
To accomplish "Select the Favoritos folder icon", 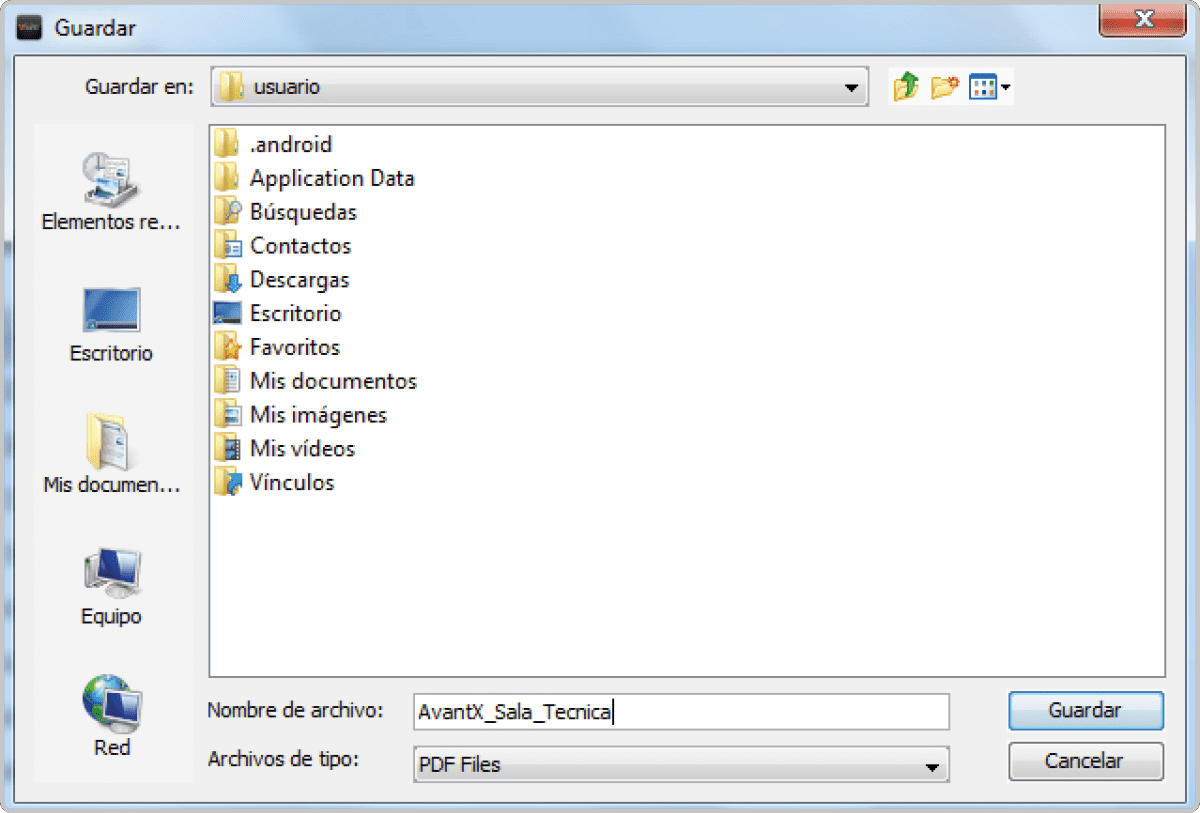I will [227, 347].
